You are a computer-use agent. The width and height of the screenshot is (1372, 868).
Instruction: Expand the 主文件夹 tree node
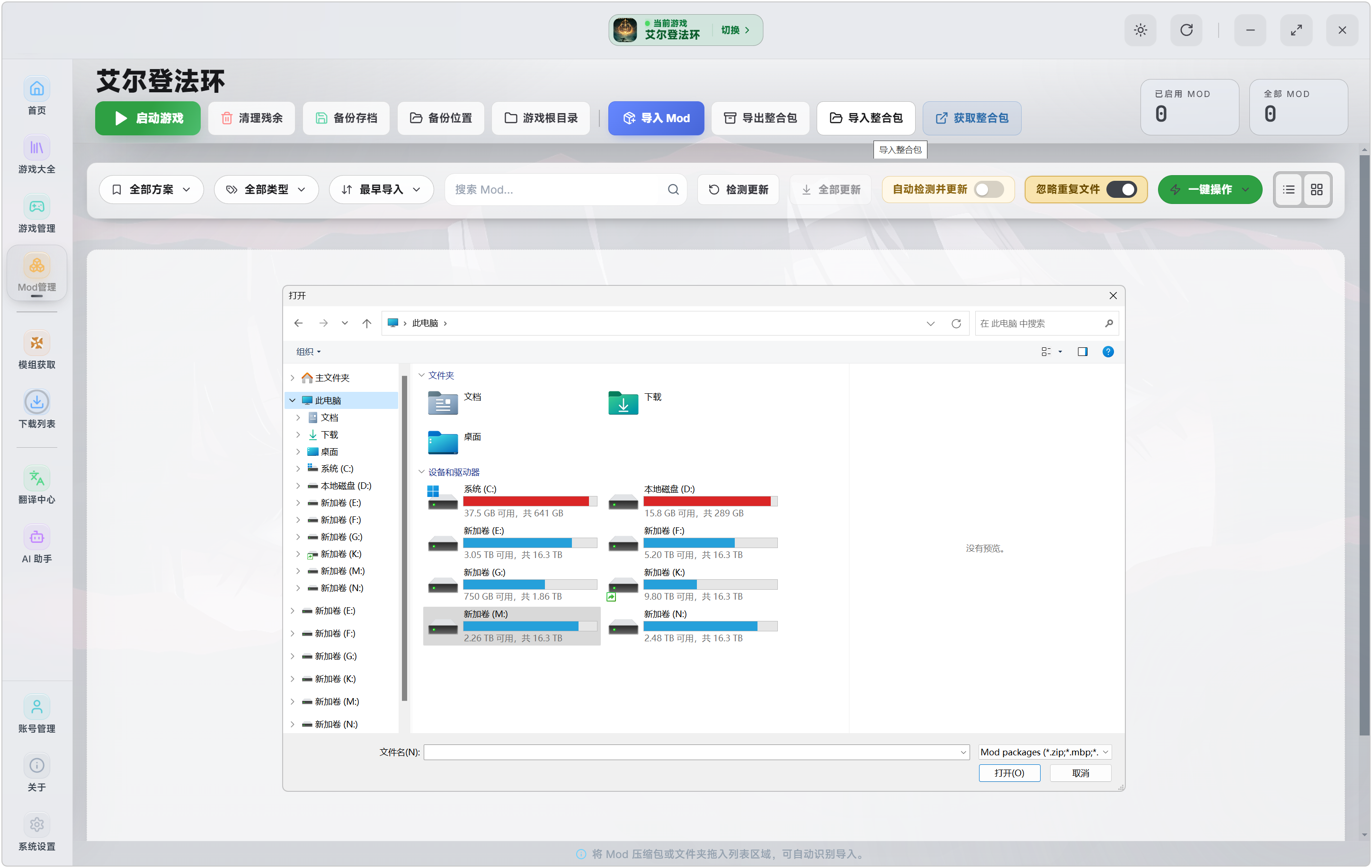pyautogui.click(x=292, y=378)
